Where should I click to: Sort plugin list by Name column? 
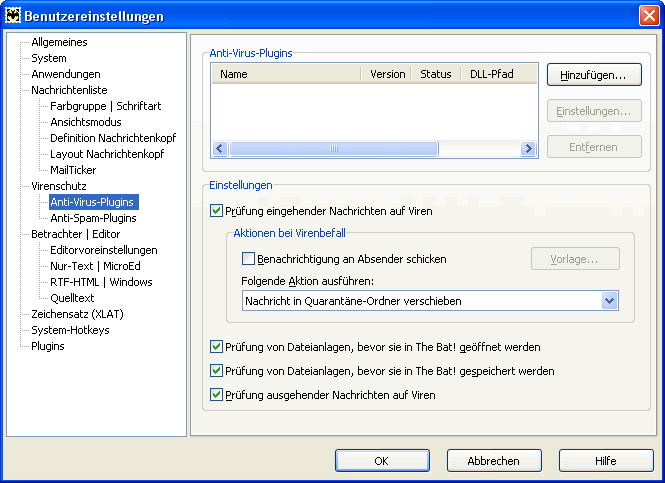click(286, 74)
